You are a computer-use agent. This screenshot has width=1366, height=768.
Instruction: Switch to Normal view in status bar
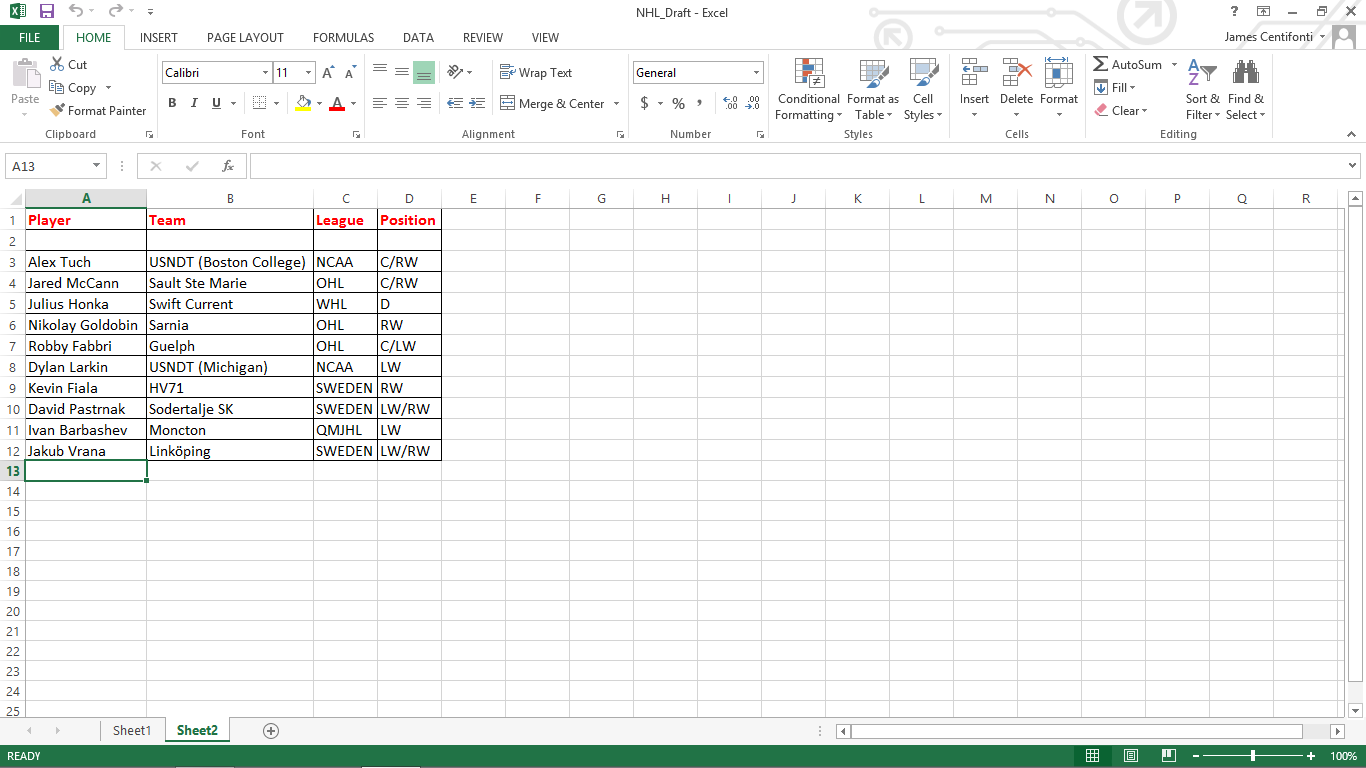click(1093, 756)
